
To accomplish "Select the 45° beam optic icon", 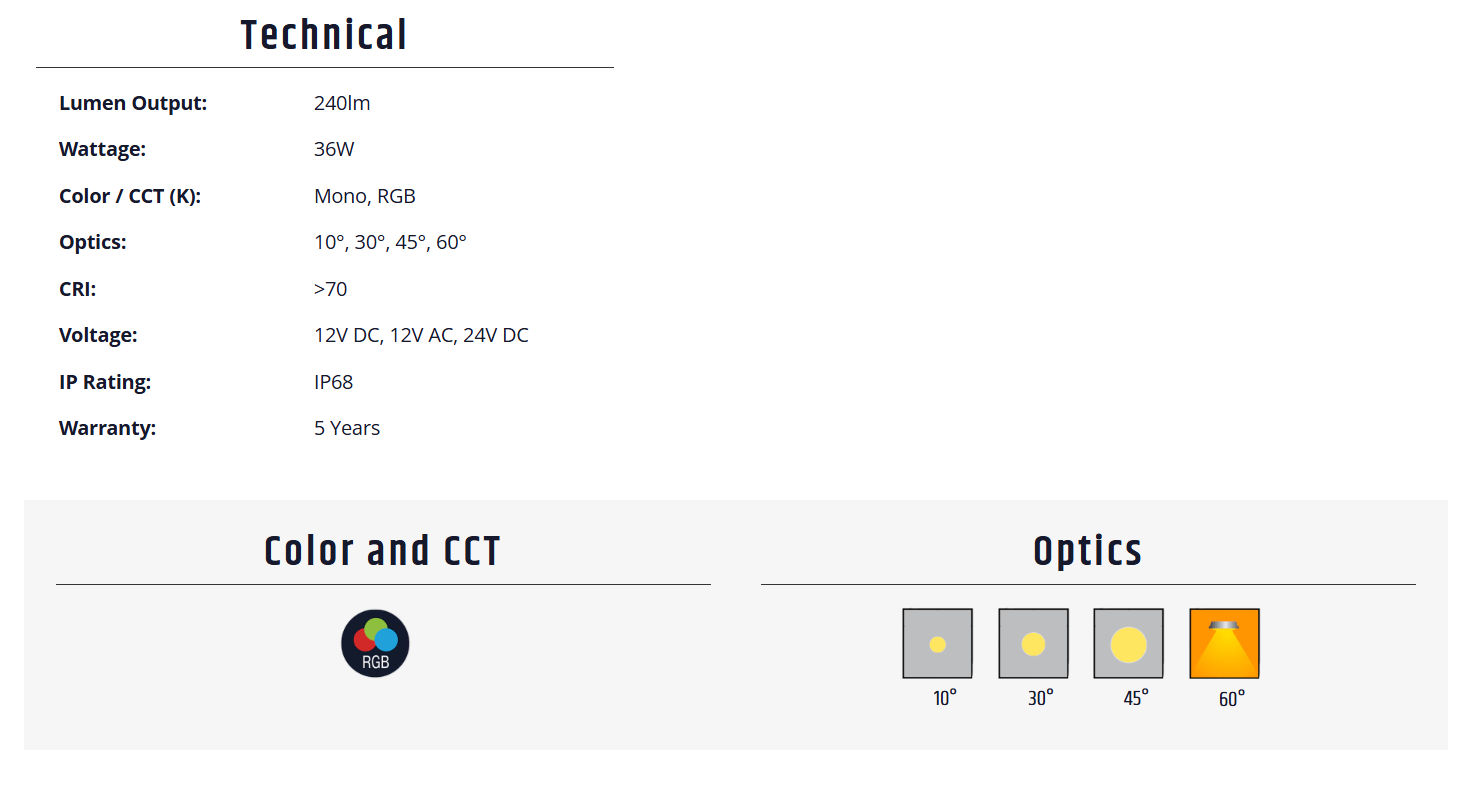I will 1128,643.
